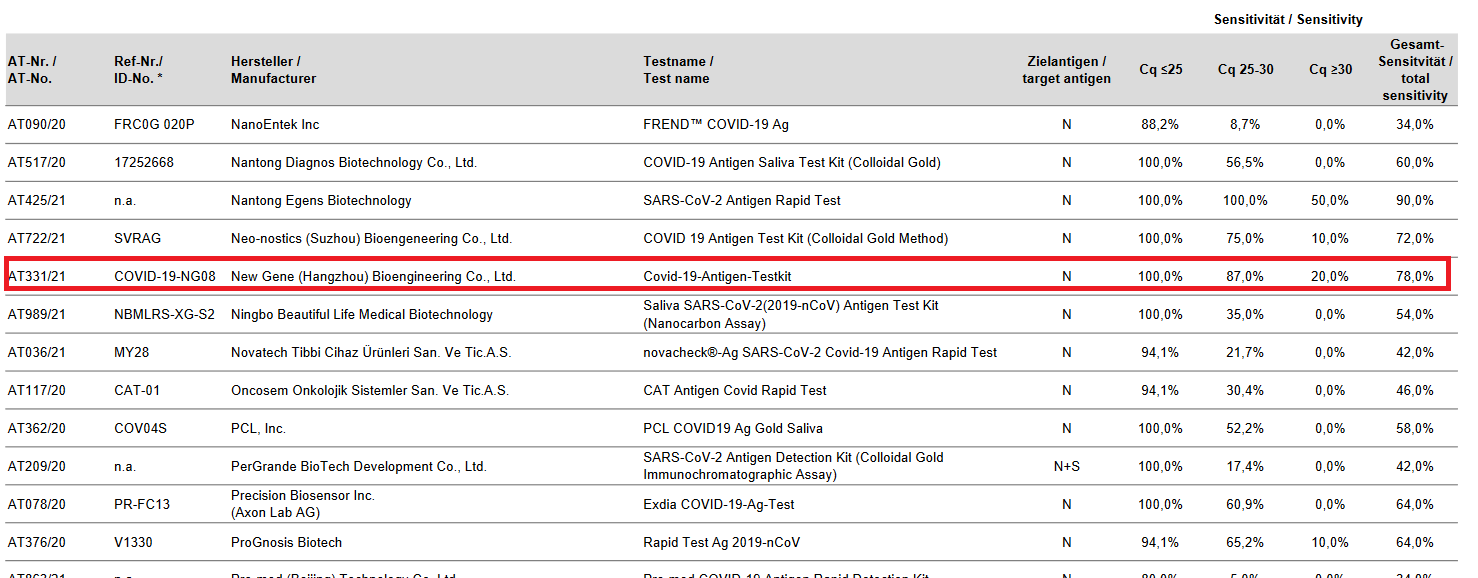Select the 50,0% value in Nantong Egens row
Image resolution: width=1478 pixels, height=578 pixels.
[x=1330, y=201]
